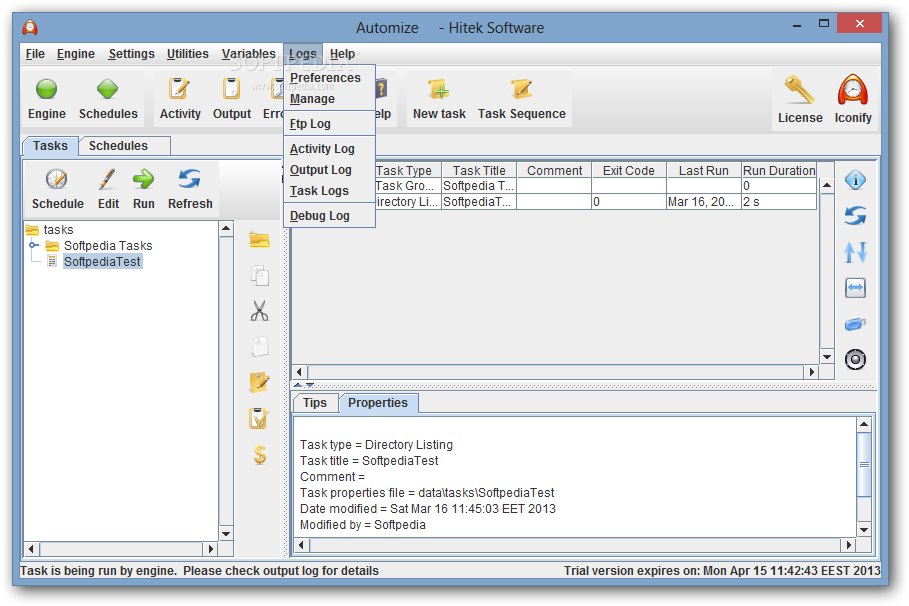This screenshot has width=909, height=606.
Task: Choose Manage in the Logs menu
Action: (329, 99)
